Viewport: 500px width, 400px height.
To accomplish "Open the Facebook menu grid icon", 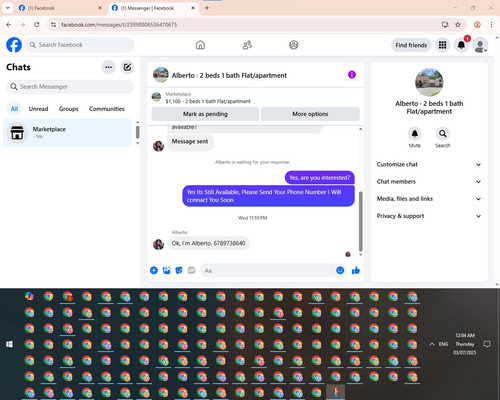I will (442, 45).
